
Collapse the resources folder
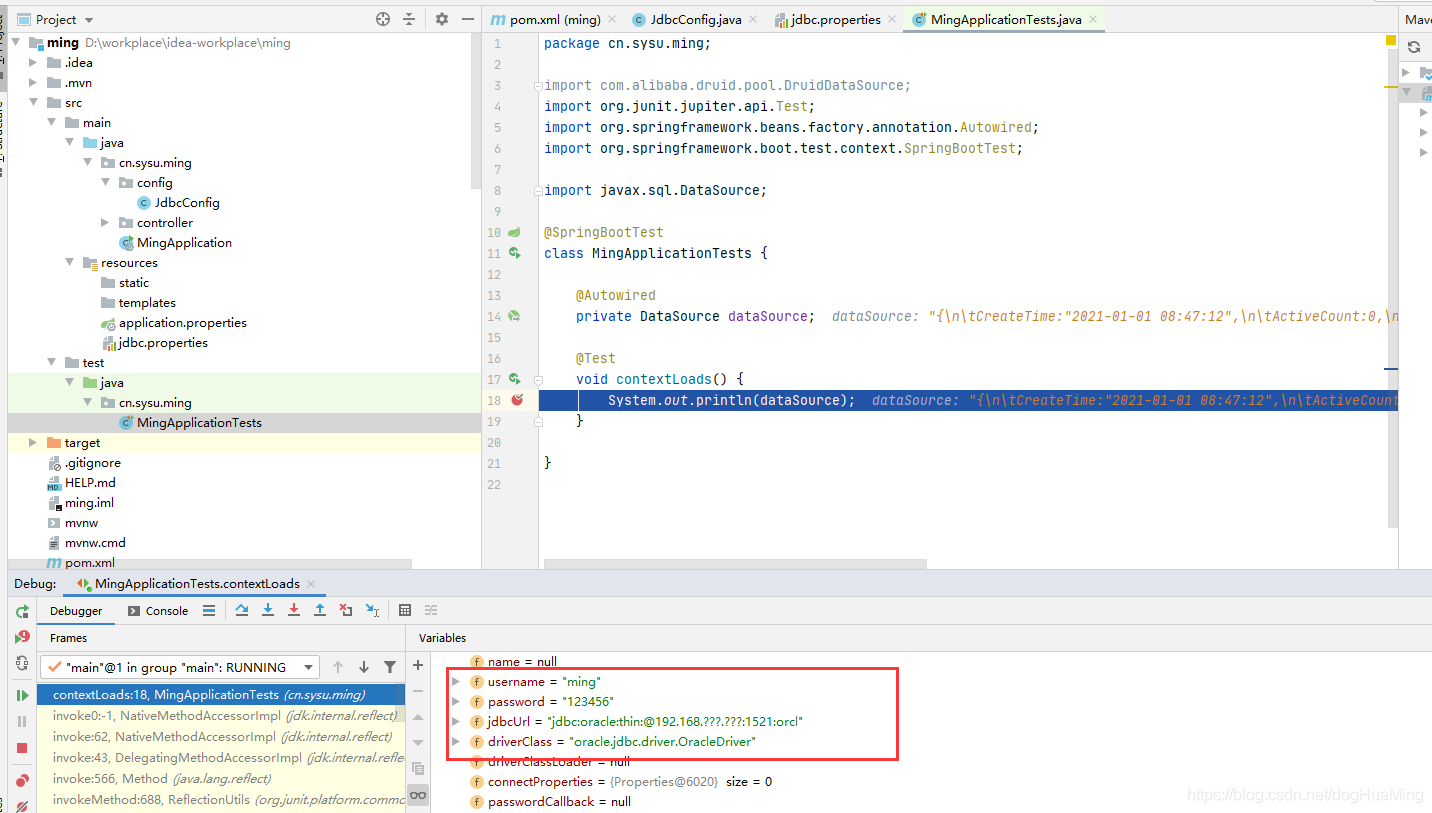[70, 263]
